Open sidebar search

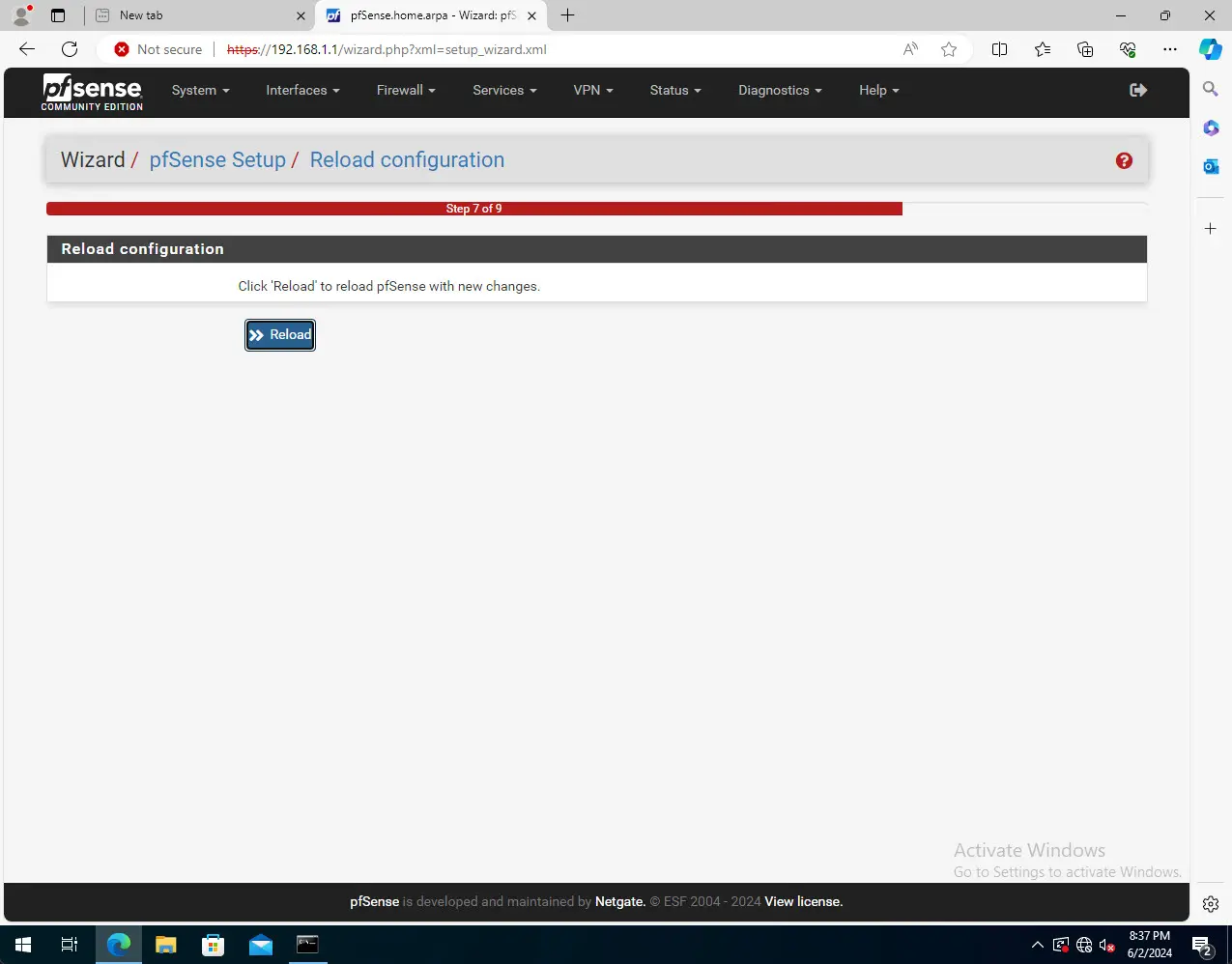pos(1211,89)
